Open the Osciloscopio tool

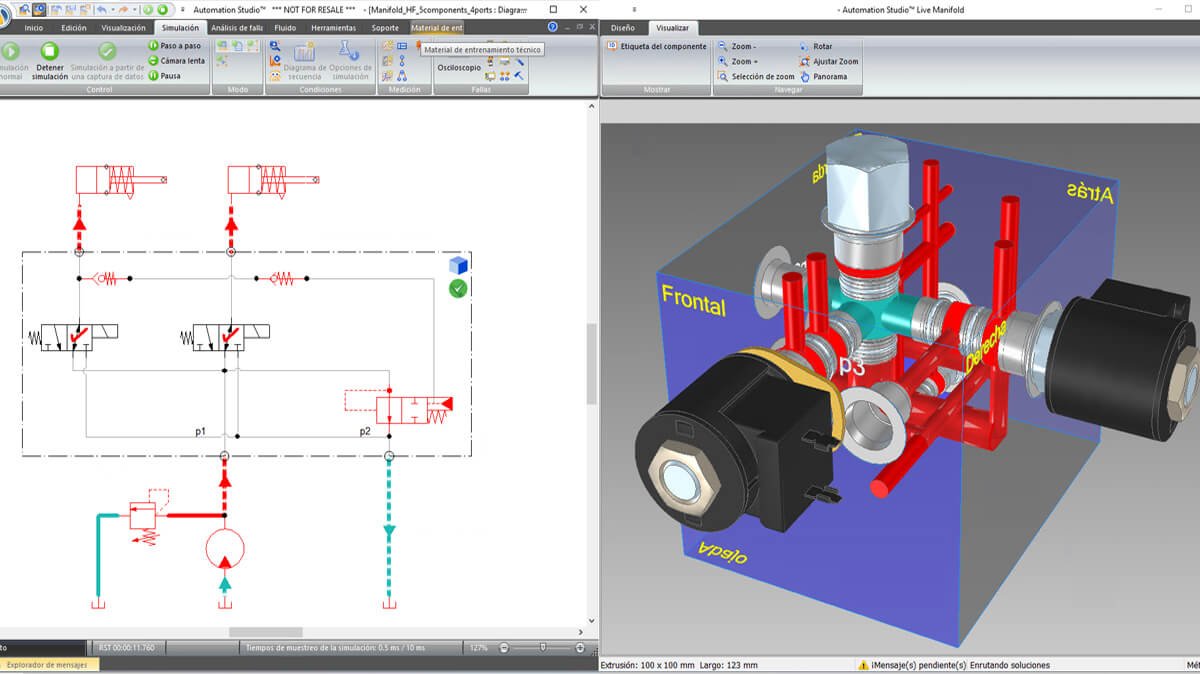coord(458,67)
